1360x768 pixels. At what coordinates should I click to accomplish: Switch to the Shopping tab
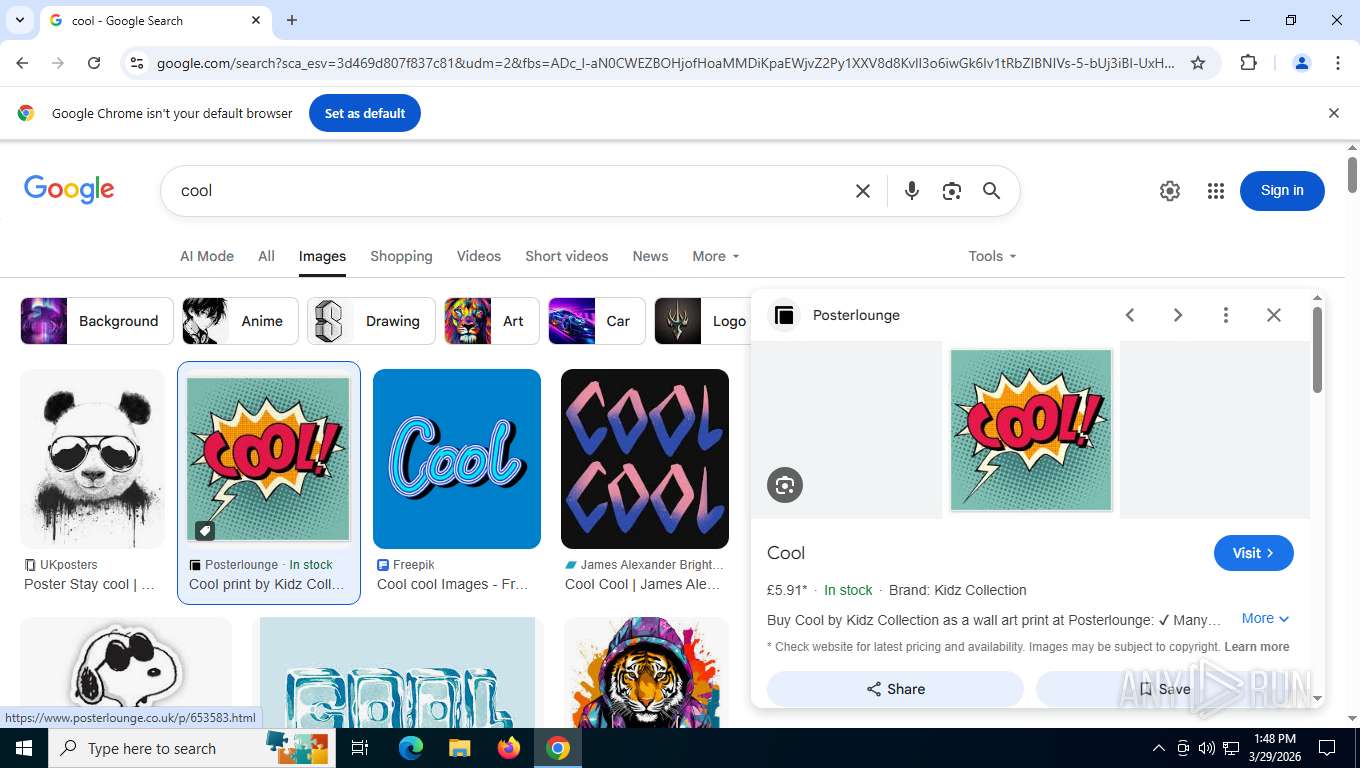(401, 256)
